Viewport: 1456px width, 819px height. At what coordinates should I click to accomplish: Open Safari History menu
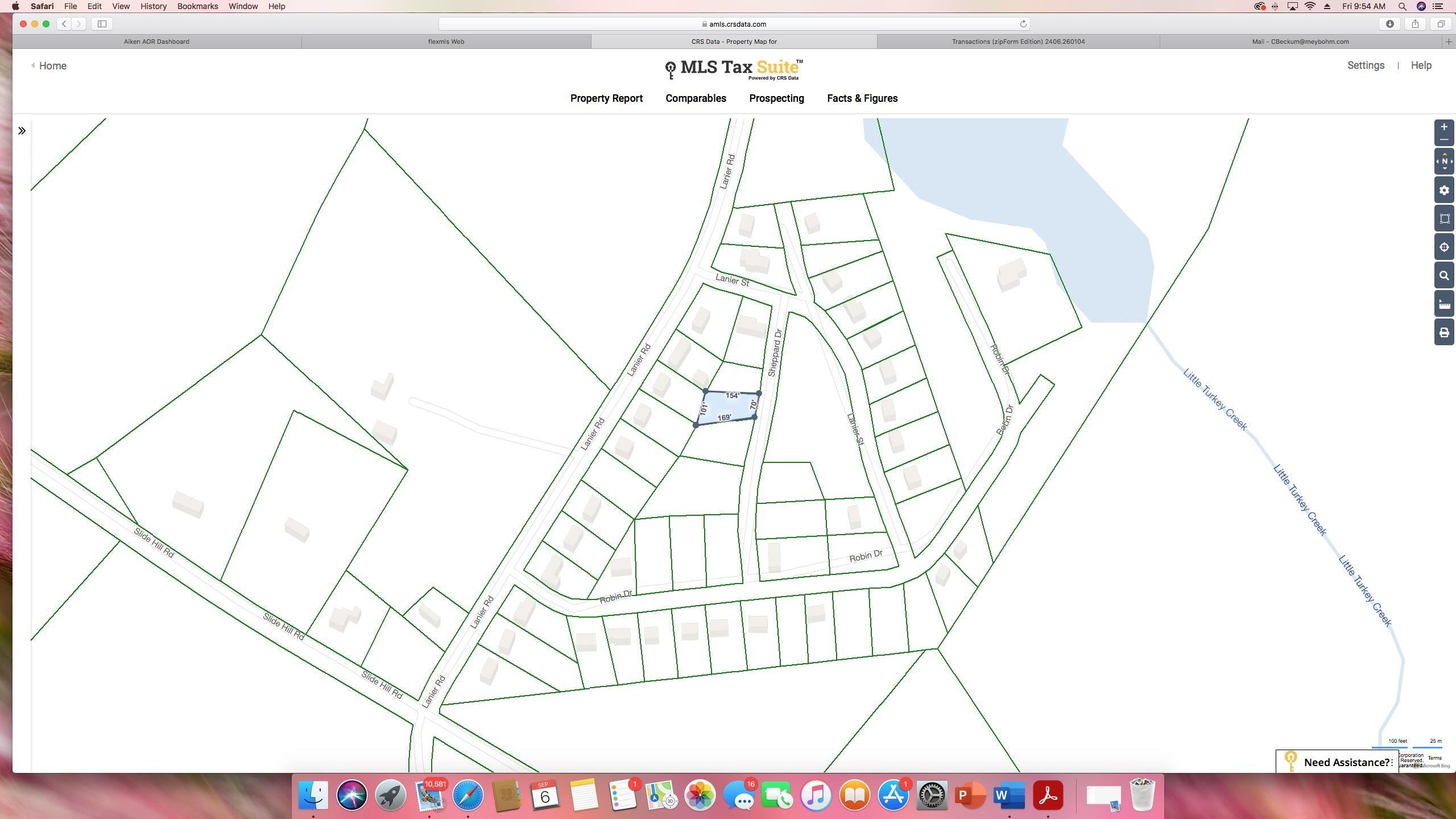[x=154, y=6]
